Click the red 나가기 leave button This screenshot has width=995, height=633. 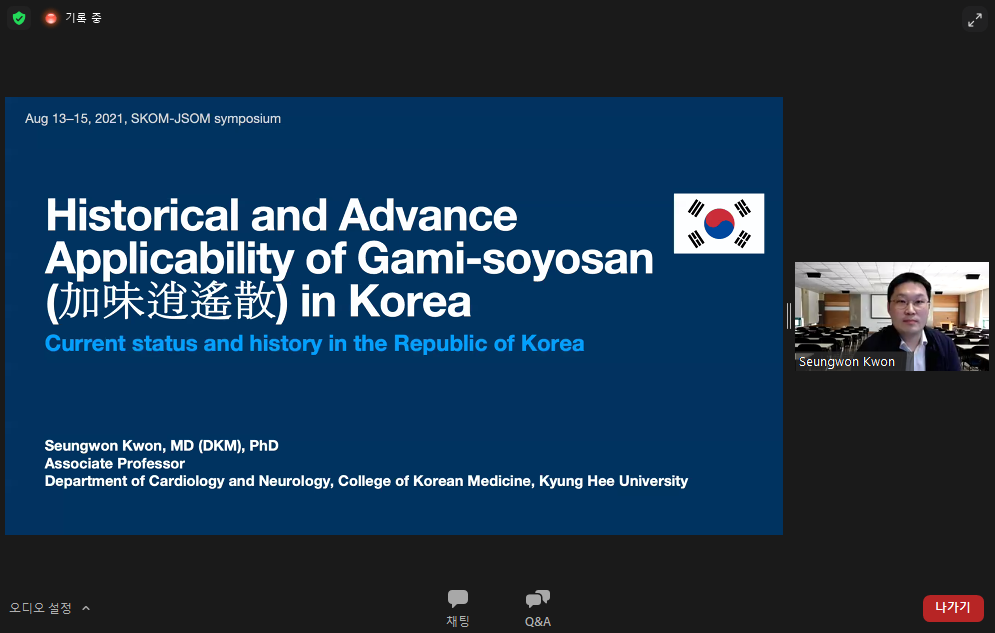[x=952, y=607]
